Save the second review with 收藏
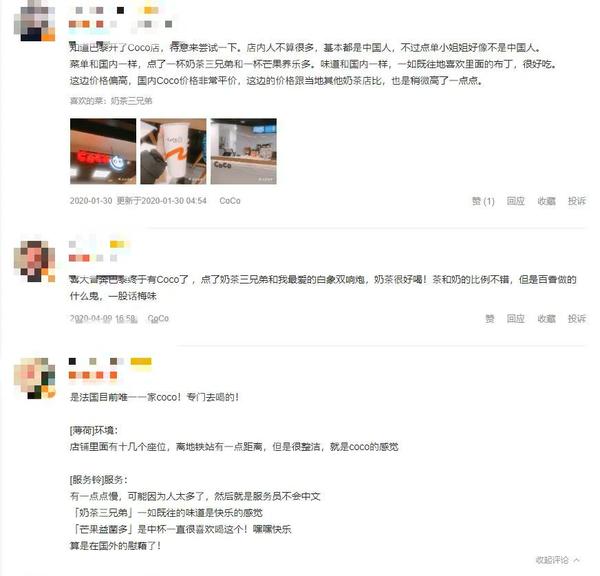 click(x=546, y=318)
